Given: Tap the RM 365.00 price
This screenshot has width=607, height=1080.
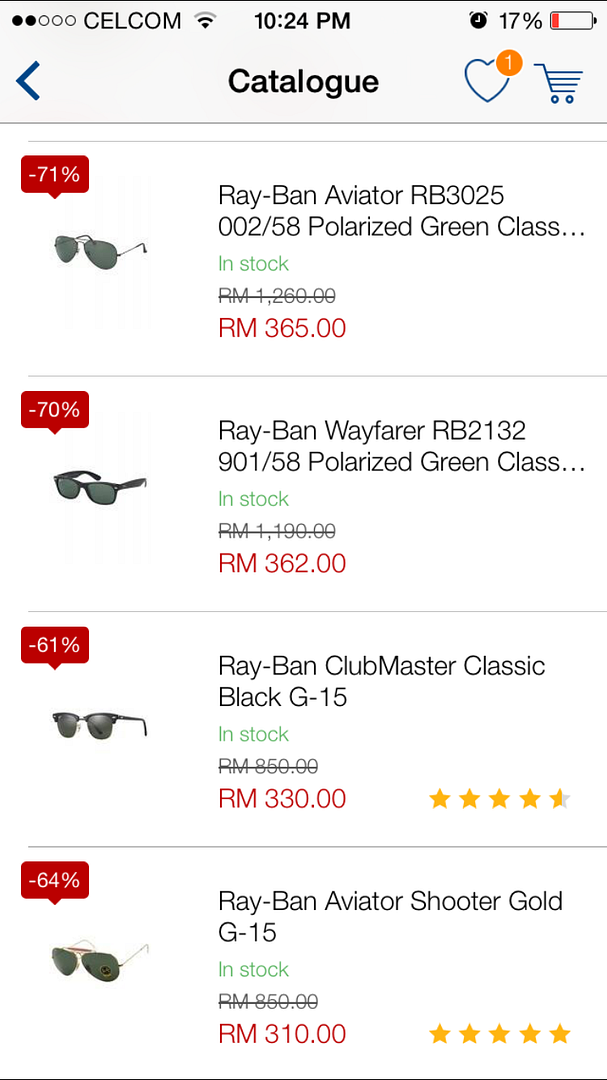Looking at the screenshot, I should pyautogui.click(x=282, y=328).
